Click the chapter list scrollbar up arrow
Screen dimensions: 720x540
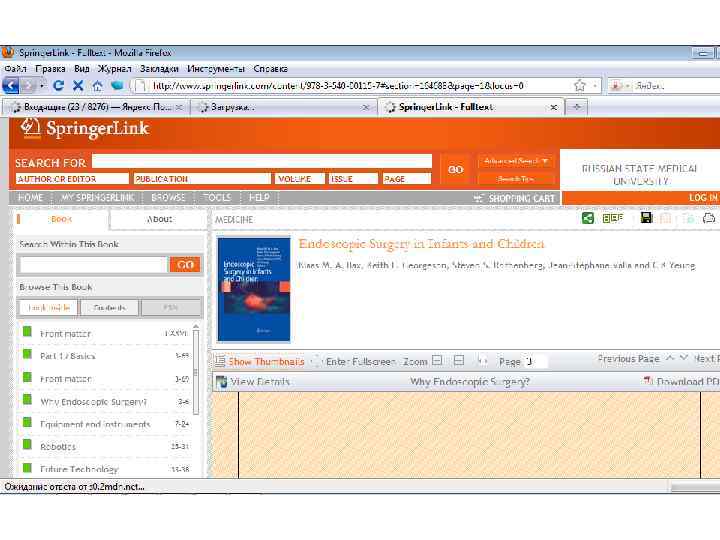point(196,327)
